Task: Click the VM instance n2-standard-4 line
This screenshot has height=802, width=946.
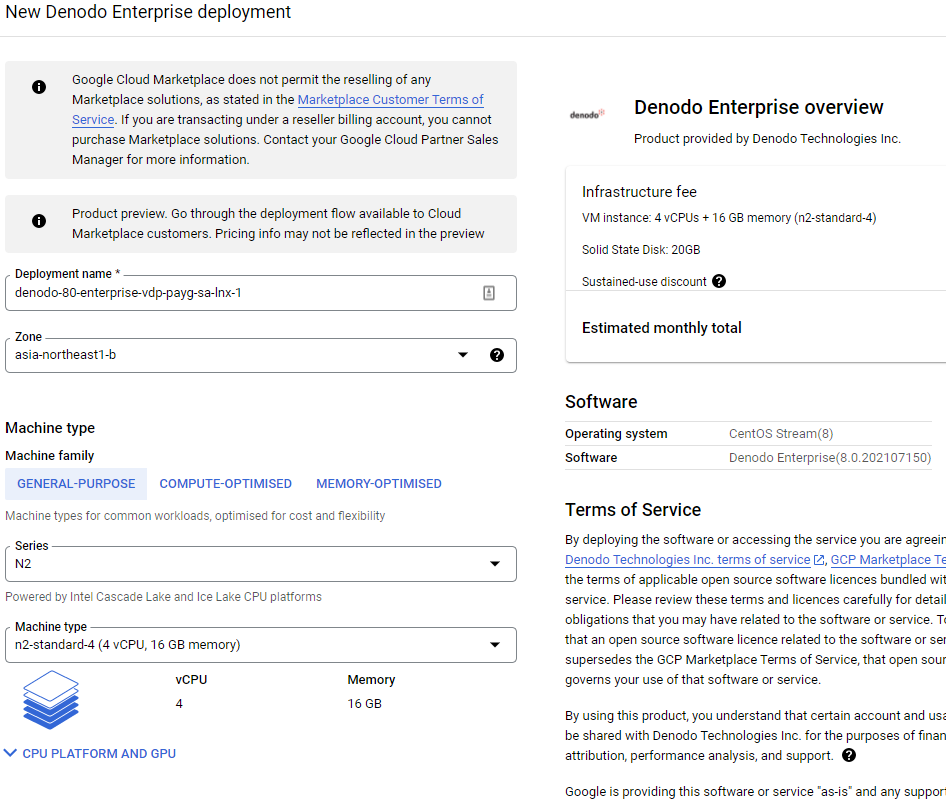Action: pyautogui.click(x=729, y=218)
